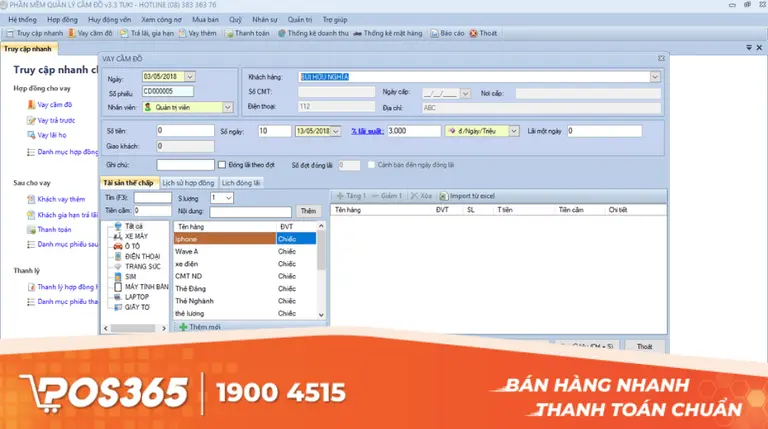The height and width of the screenshot is (429, 768).
Task: Click the Ghi chú input field
Action: tap(185, 165)
